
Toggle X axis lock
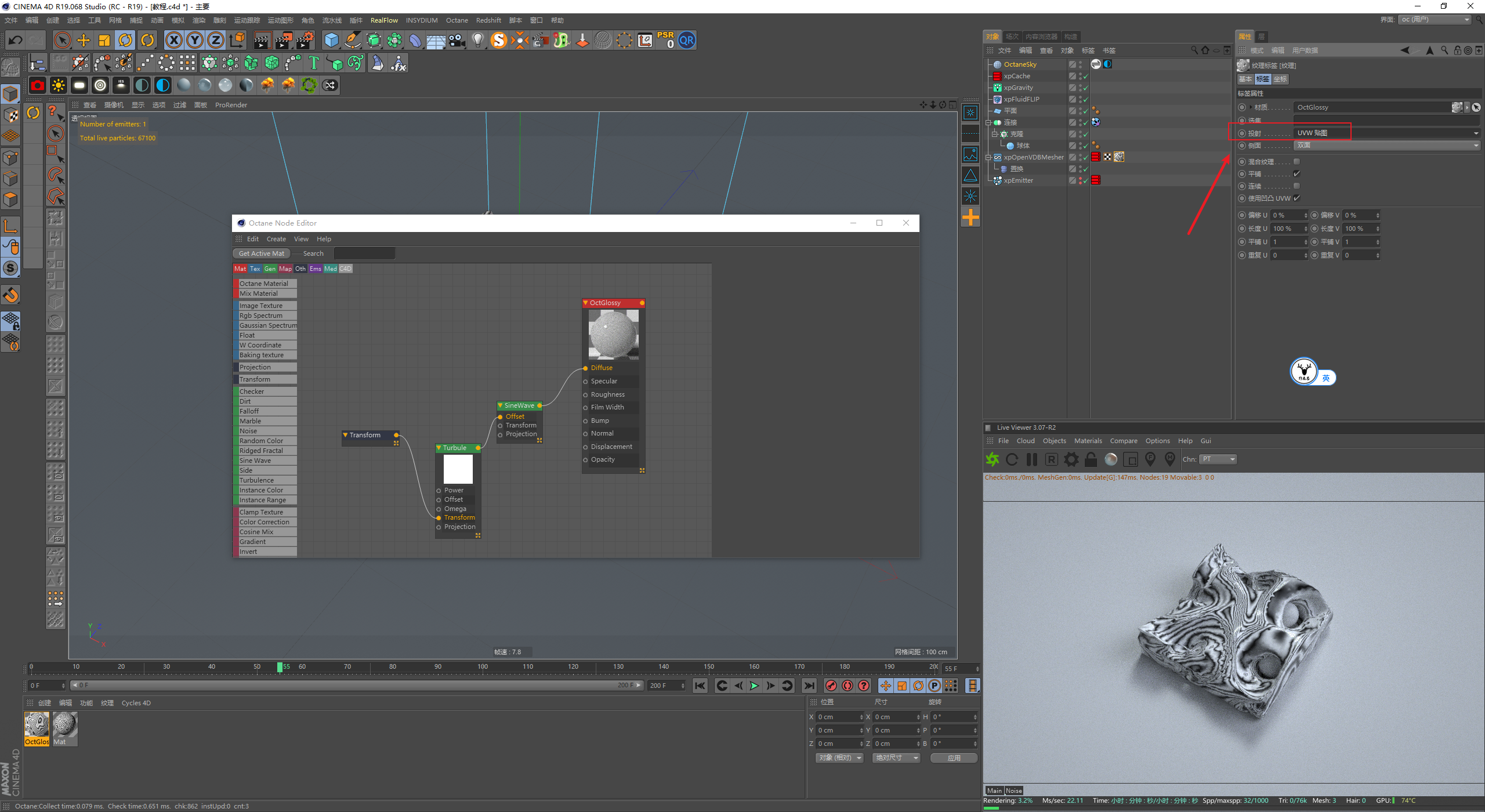(174, 40)
